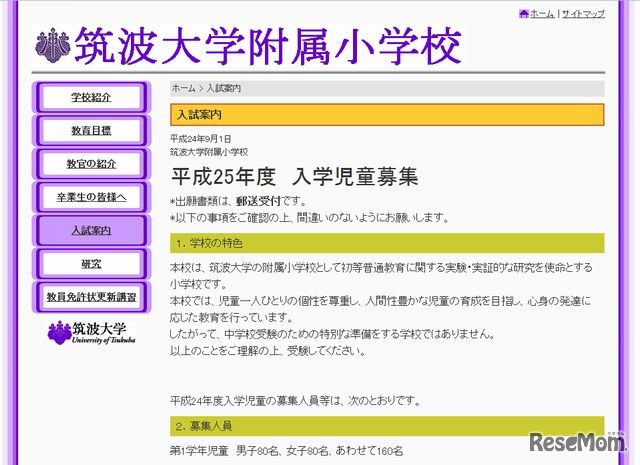640x465 pixels.
Task: Select 学校紹介 in the sidebar menu
Action: click(92, 98)
